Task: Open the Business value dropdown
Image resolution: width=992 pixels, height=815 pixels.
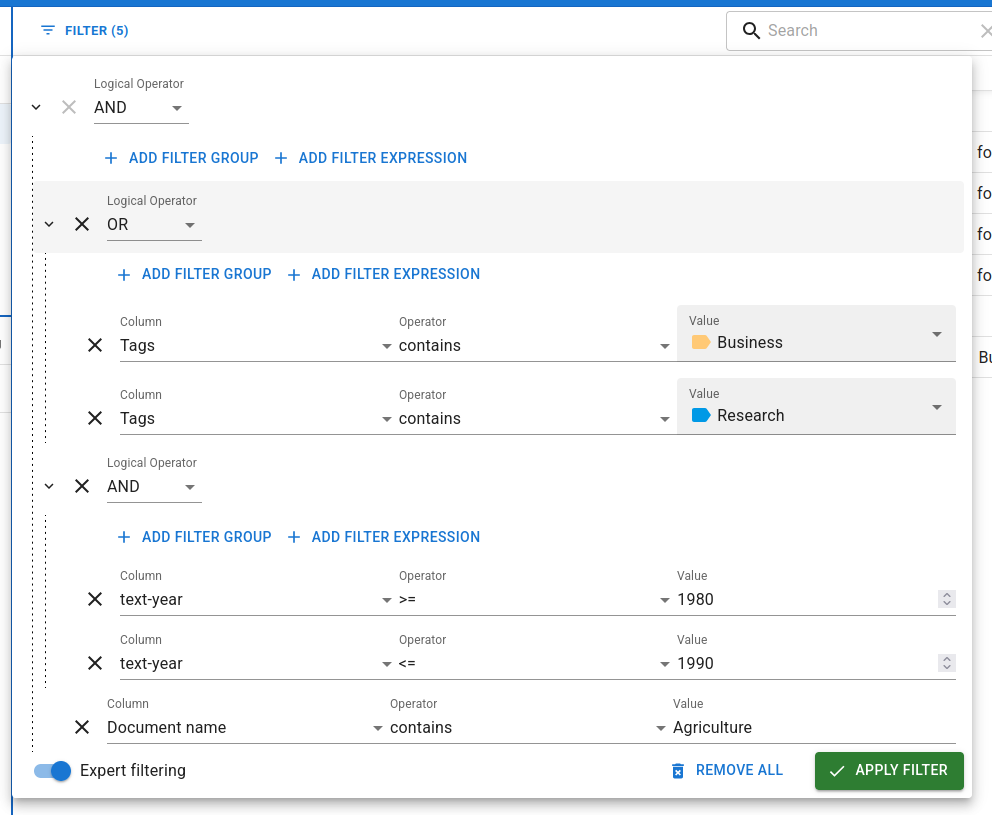Action: pyautogui.click(x=816, y=334)
